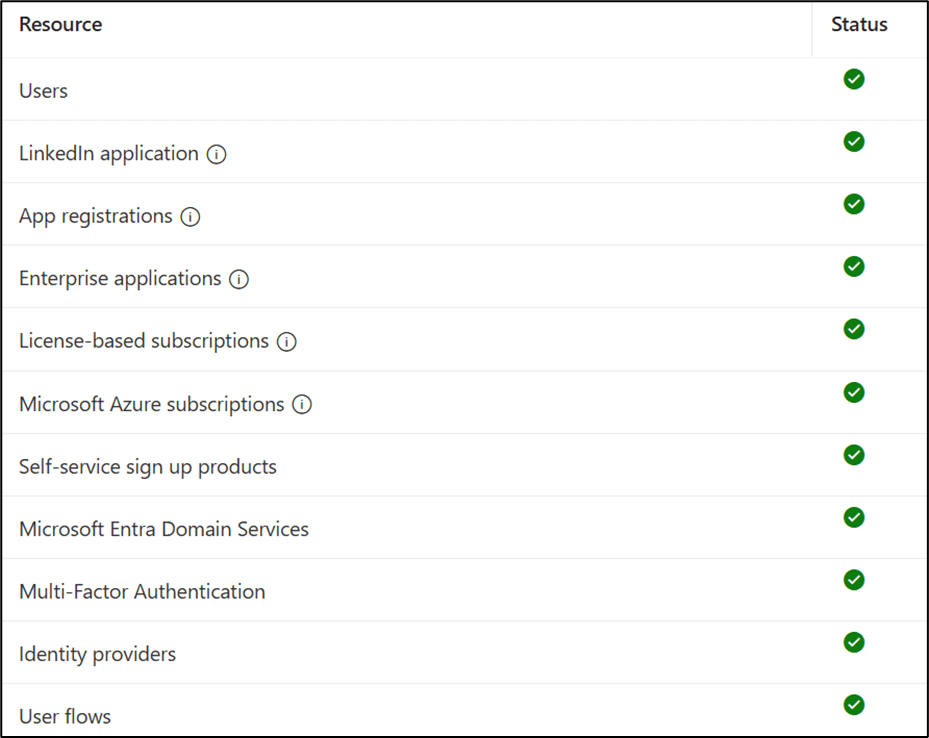Click the Status column header
This screenshot has height=738, width=929.
pyautogui.click(x=859, y=24)
